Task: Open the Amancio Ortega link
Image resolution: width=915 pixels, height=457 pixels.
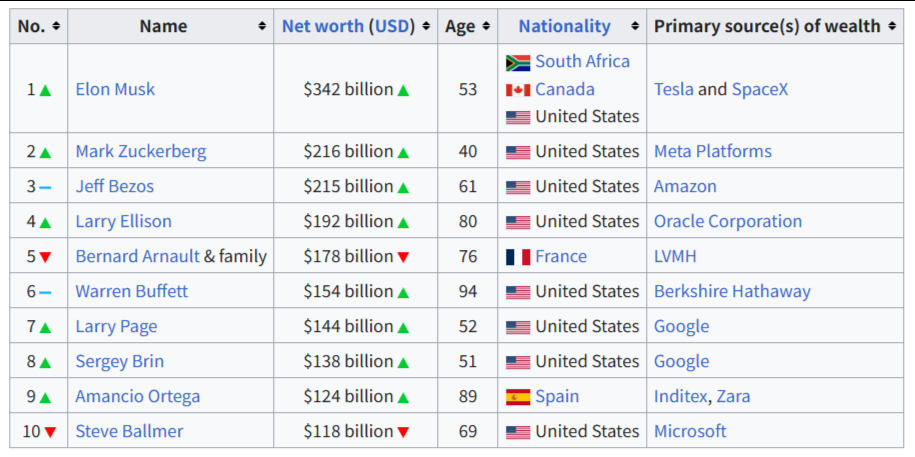Action: click(138, 396)
